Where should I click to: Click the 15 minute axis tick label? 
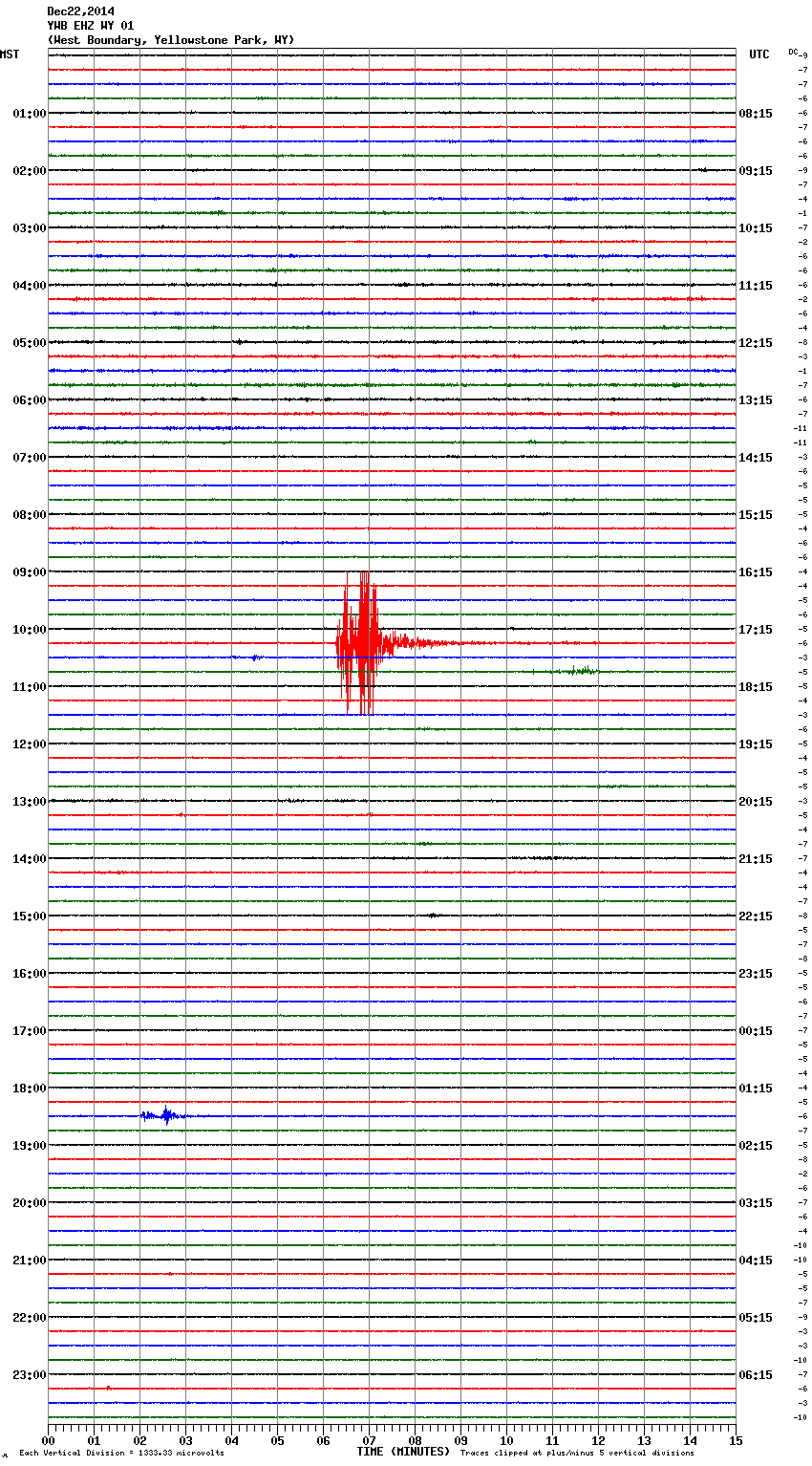click(x=736, y=1440)
